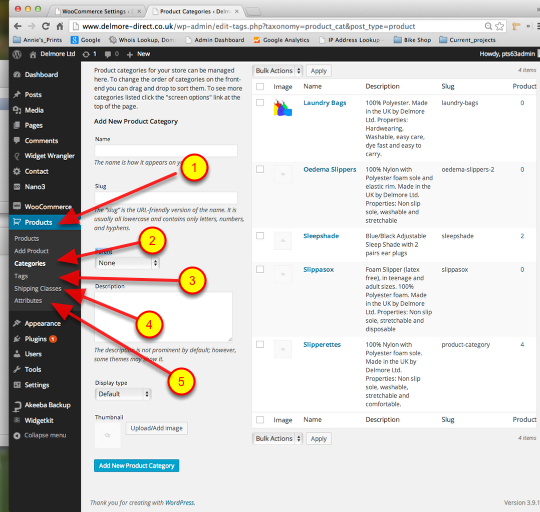Click the Pages icon in sidebar
This screenshot has height=512, width=540.
[17, 125]
